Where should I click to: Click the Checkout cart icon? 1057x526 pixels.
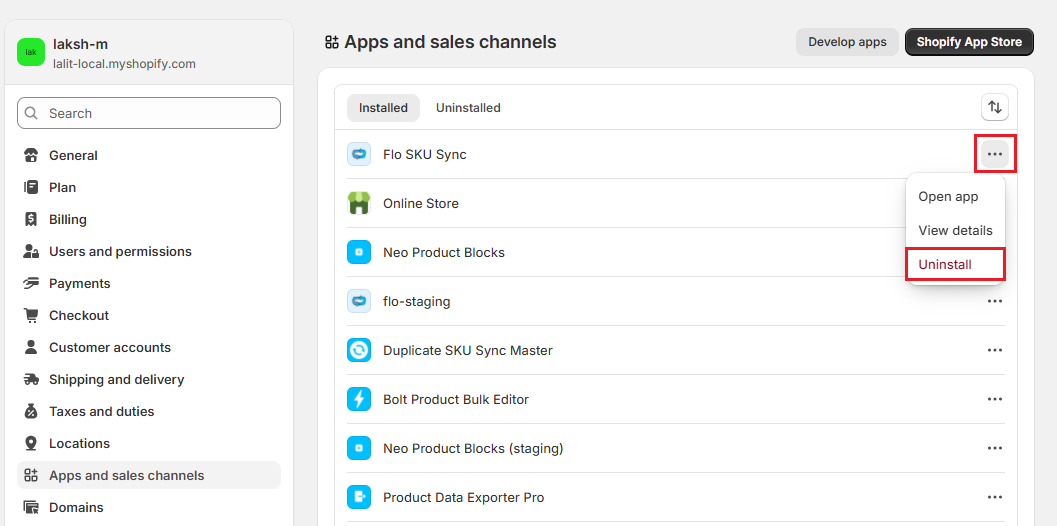tap(30, 316)
